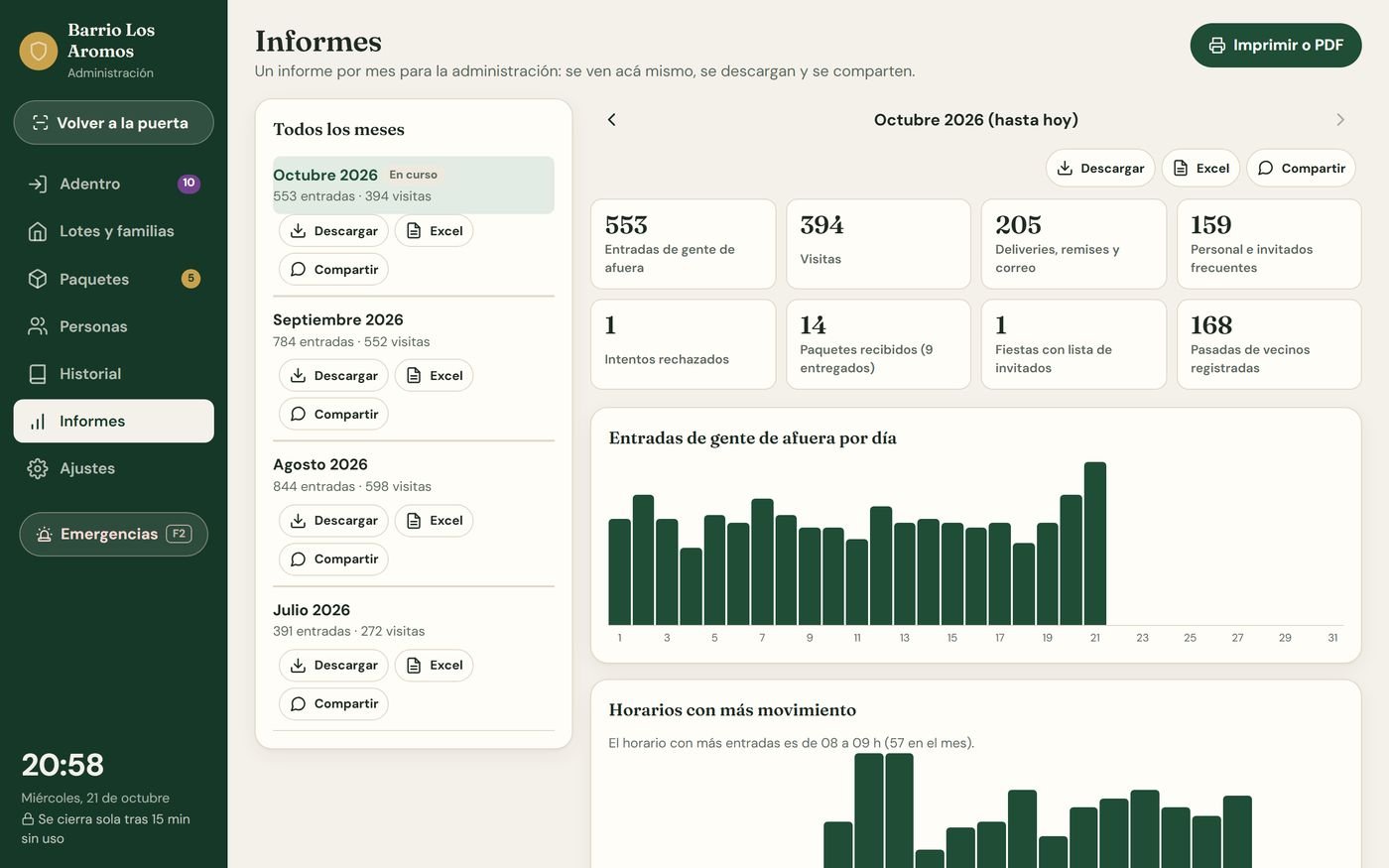This screenshot has width=1389, height=868.
Task: Click the siren icon on the Emergencias button
Action: coord(44,535)
